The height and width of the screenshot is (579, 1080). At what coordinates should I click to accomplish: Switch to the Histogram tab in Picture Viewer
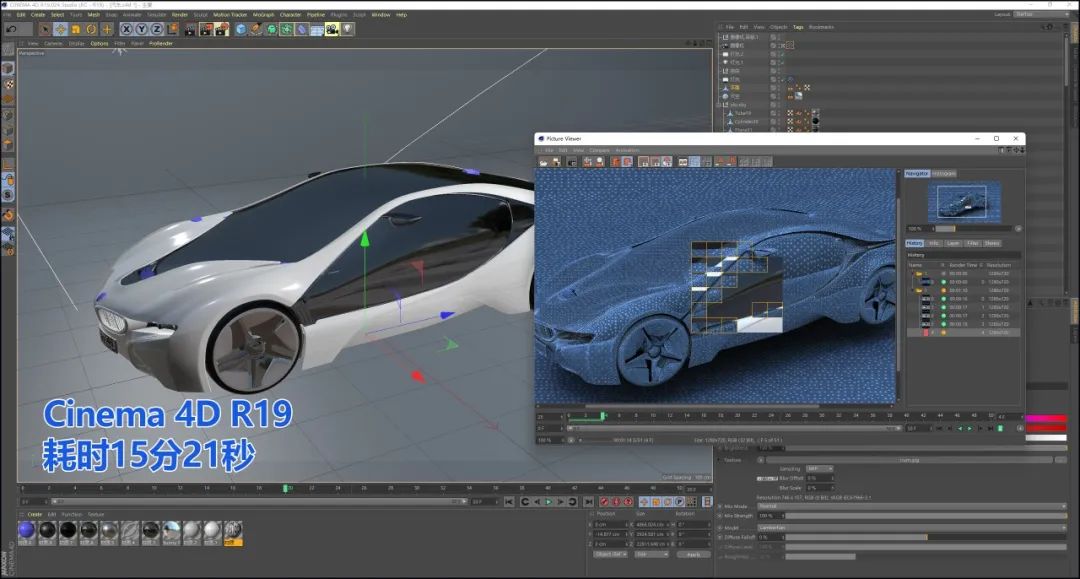point(943,173)
